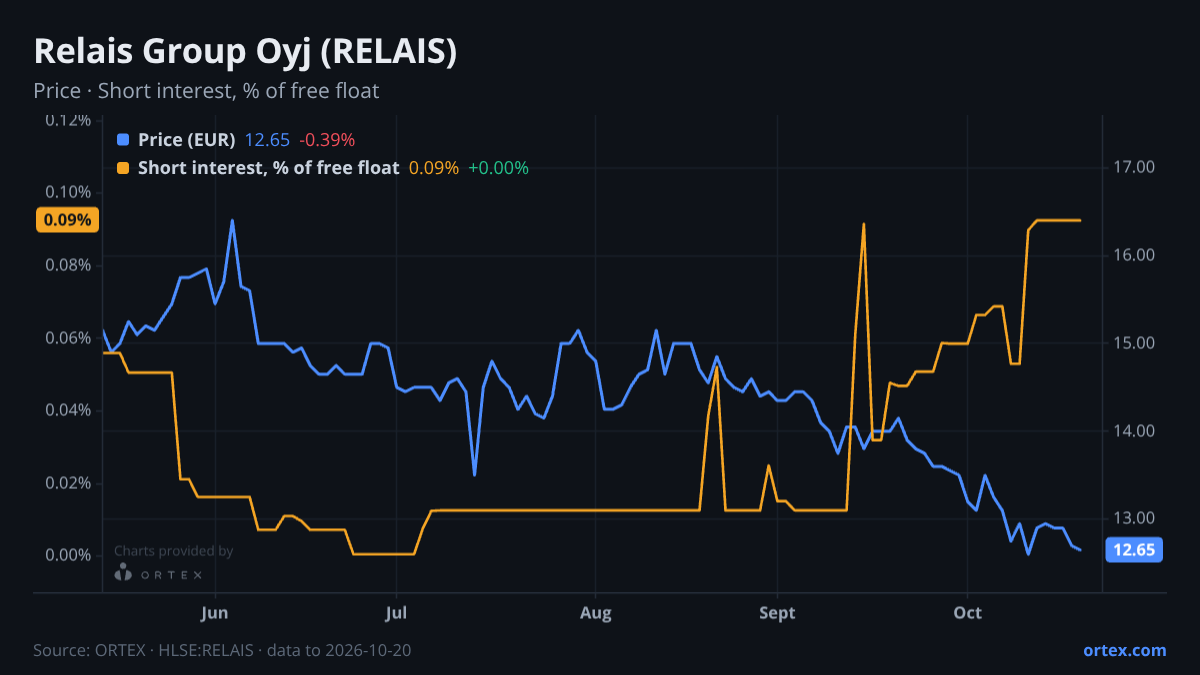Click the 0.06% left axis label
This screenshot has width=1200, height=675.
pyautogui.click(x=67, y=338)
